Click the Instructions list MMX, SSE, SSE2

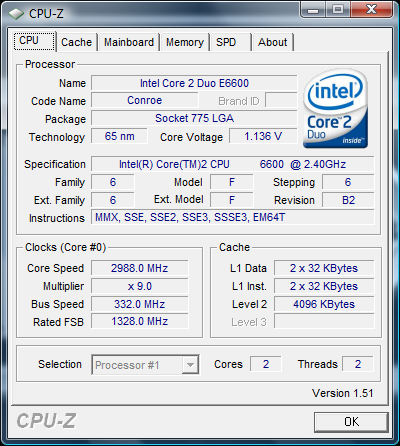click(233, 217)
